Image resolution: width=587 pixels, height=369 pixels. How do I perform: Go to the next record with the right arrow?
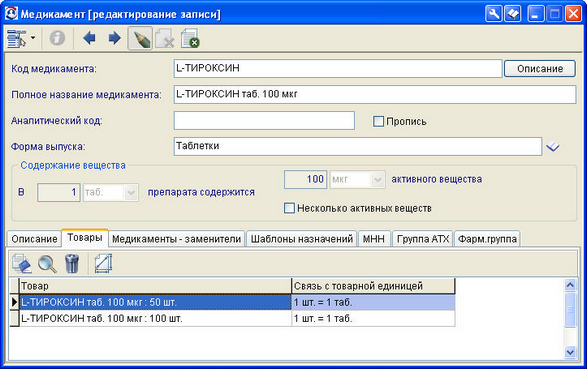click(115, 38)
